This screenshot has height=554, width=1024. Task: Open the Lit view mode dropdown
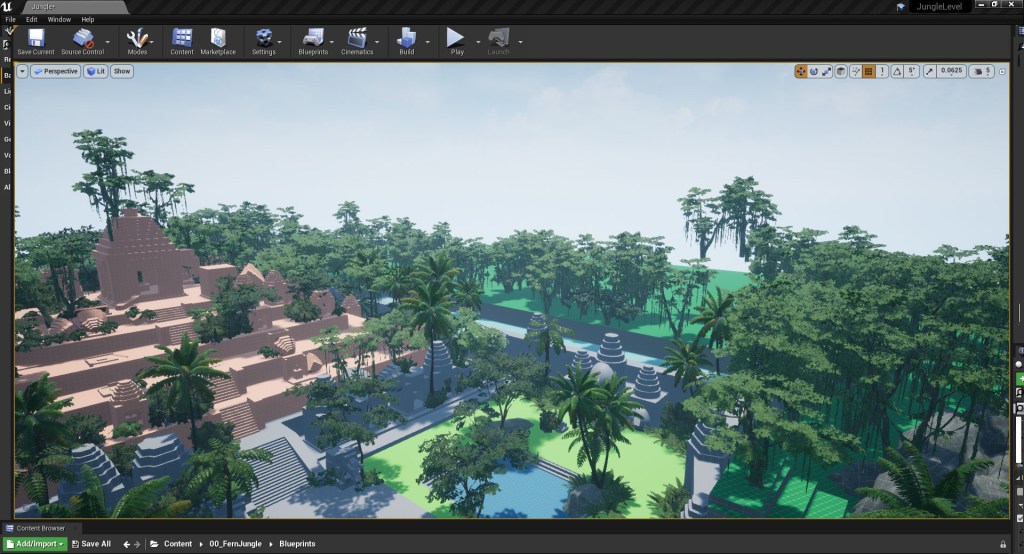[95, 71]
